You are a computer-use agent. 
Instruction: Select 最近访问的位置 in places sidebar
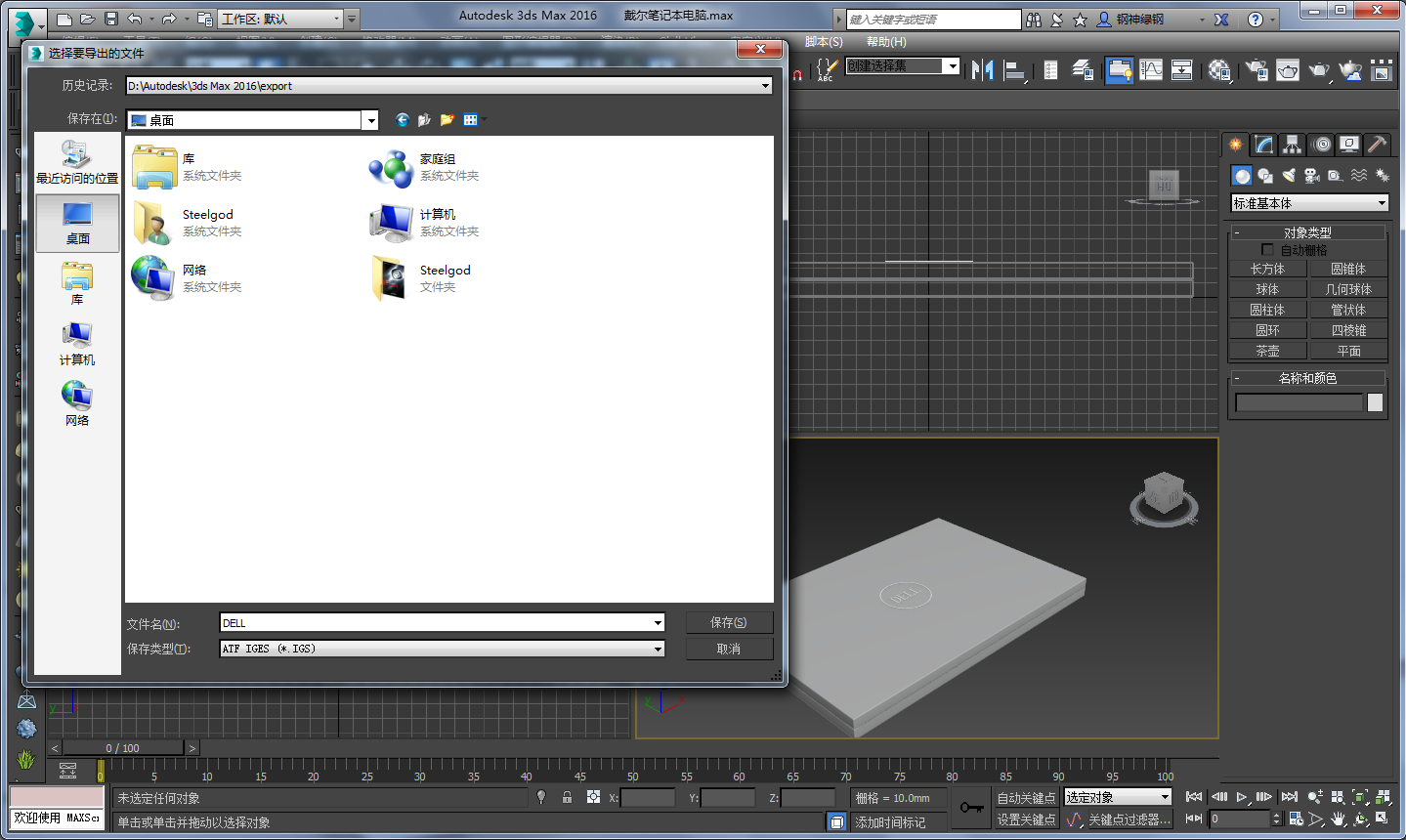(77, 163)
